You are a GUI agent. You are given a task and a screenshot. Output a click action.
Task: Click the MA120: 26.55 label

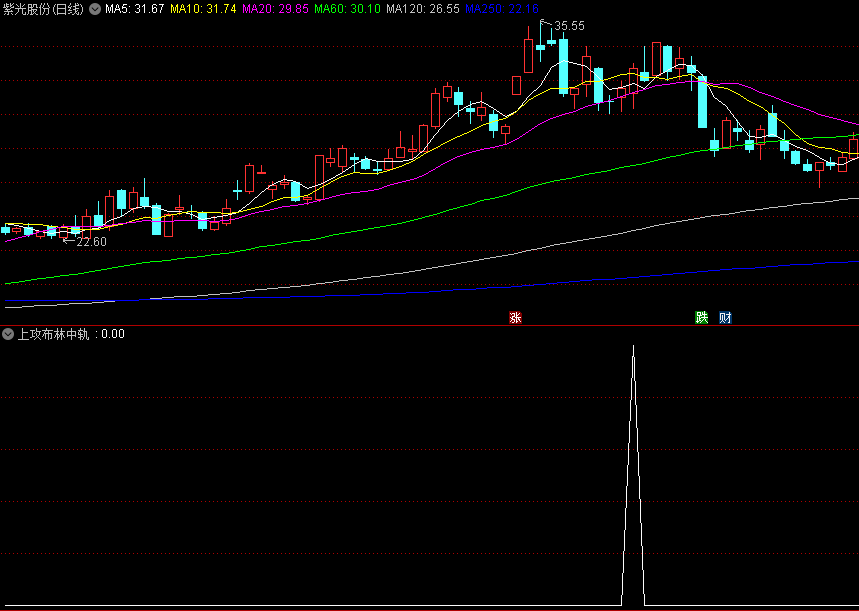point(423,9)
